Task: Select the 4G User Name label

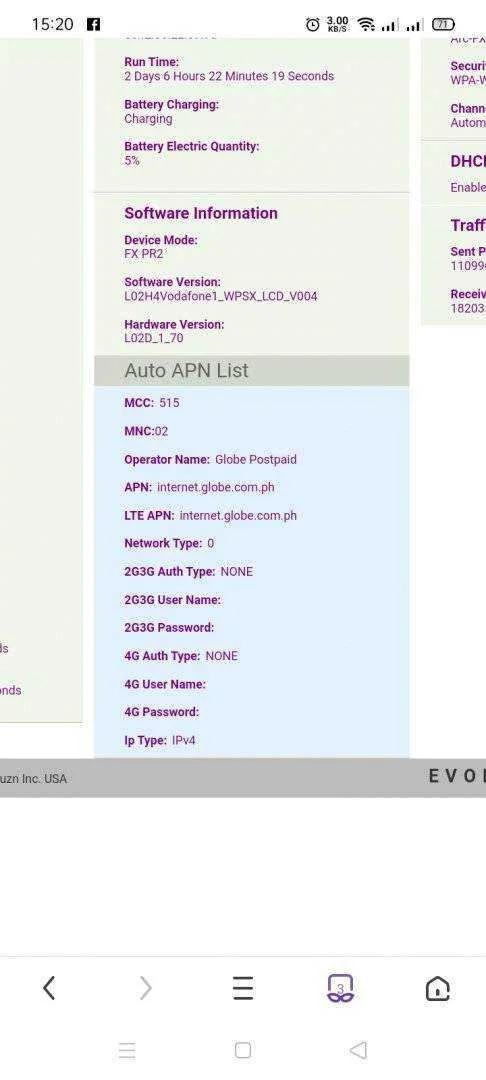Action: [x=165, y=684]
